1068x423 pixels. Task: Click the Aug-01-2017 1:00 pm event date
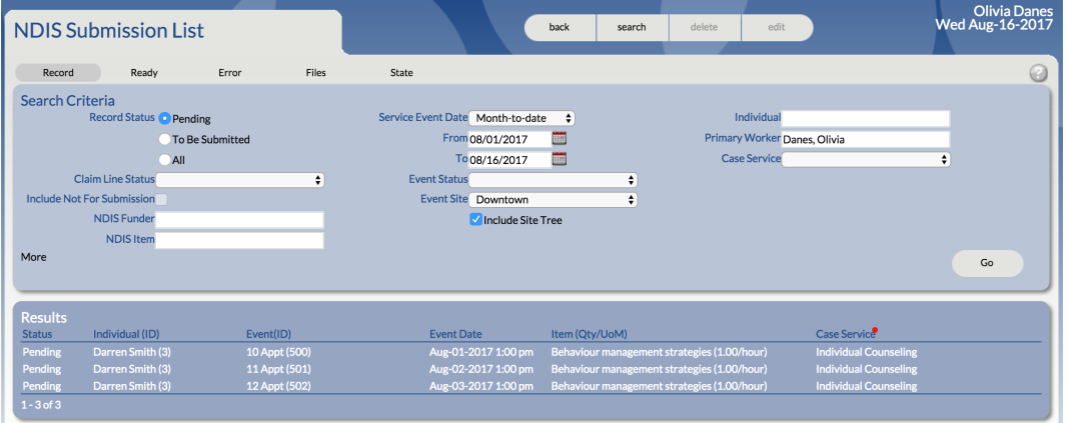pyautogui.click(x=481, y=352)
